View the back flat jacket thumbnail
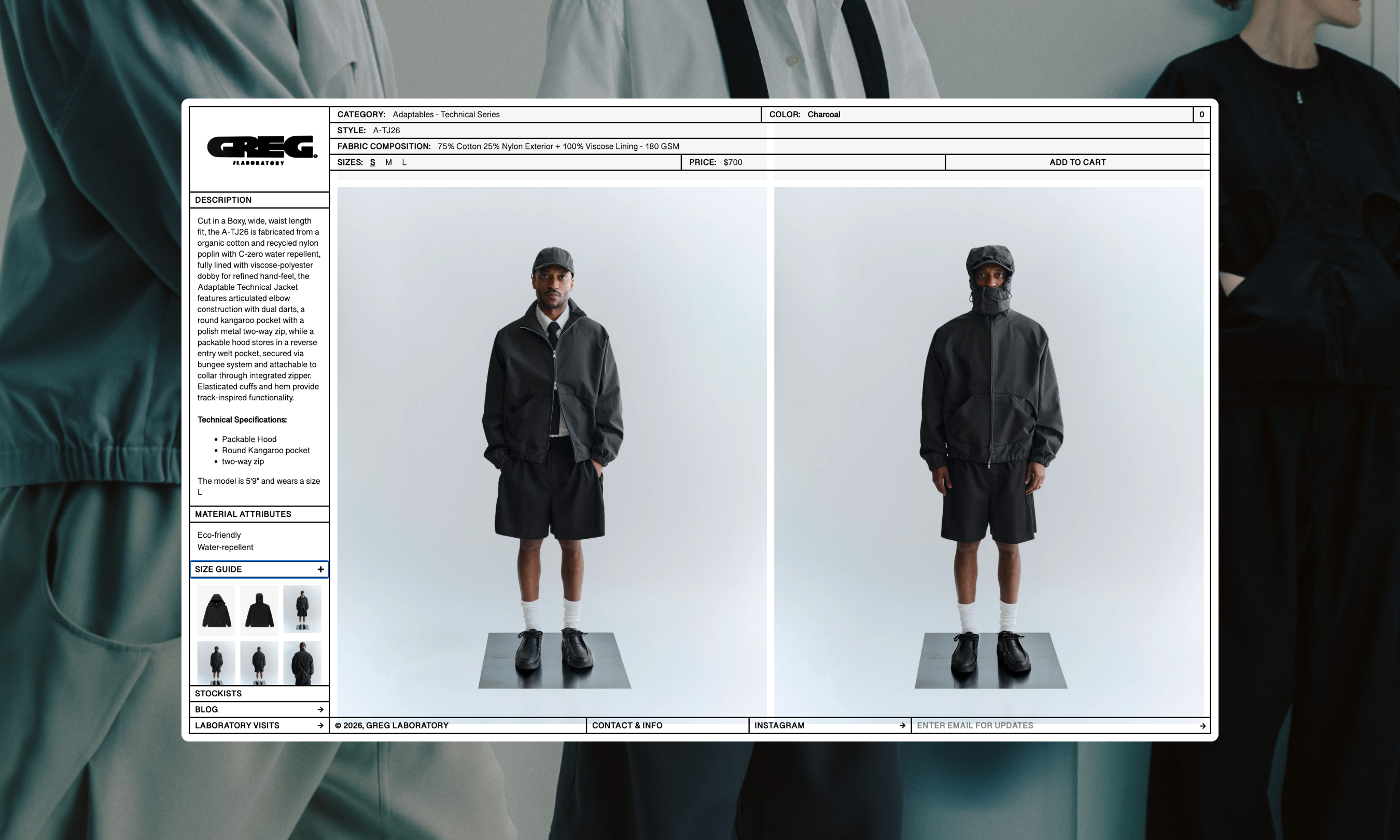The width and height of the screenshot is (1400, 840). [x=259, y=610]
